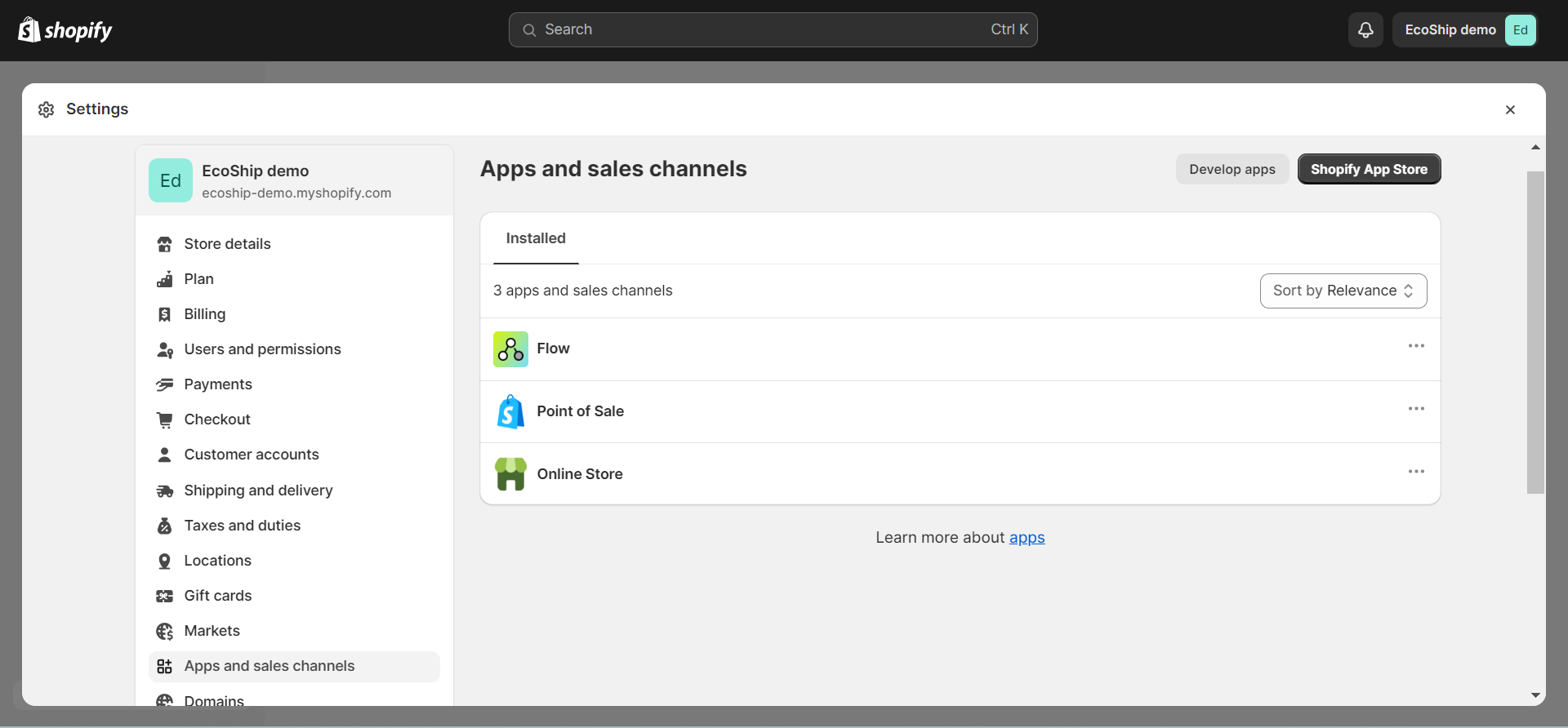
Task: Click the Ed avatar in top bar
Action: [x=1520, y=30]
